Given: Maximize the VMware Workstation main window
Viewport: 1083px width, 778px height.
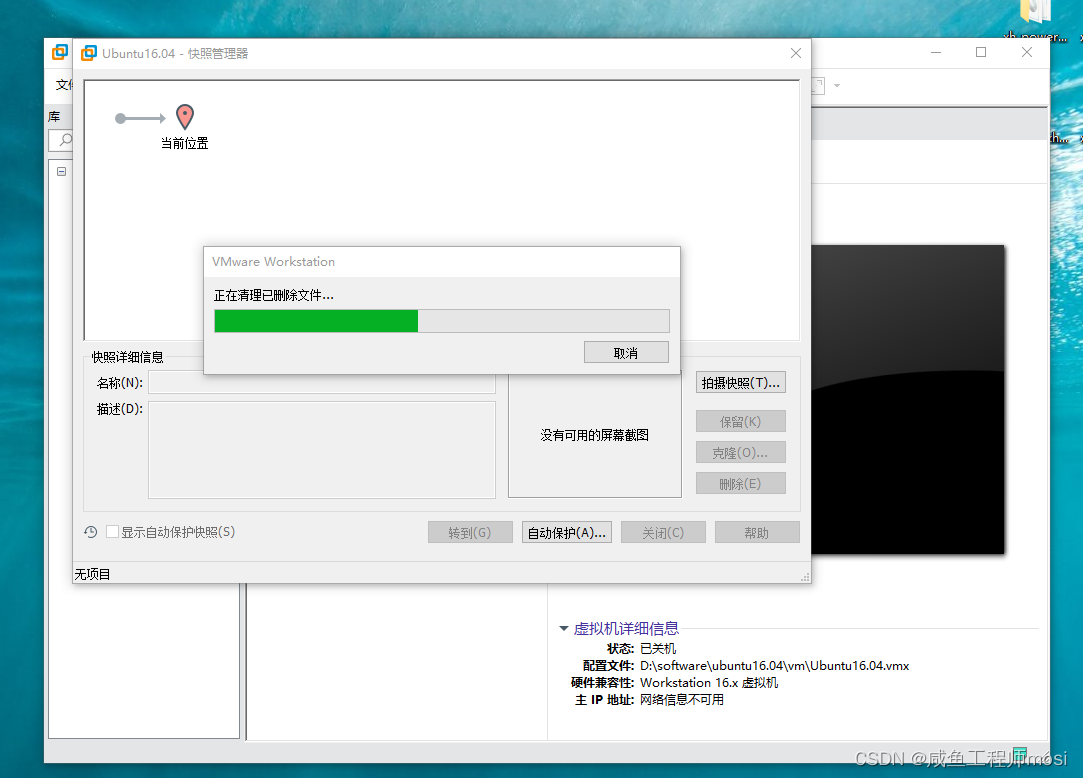Looking at the screenshot, I should 981,53.
